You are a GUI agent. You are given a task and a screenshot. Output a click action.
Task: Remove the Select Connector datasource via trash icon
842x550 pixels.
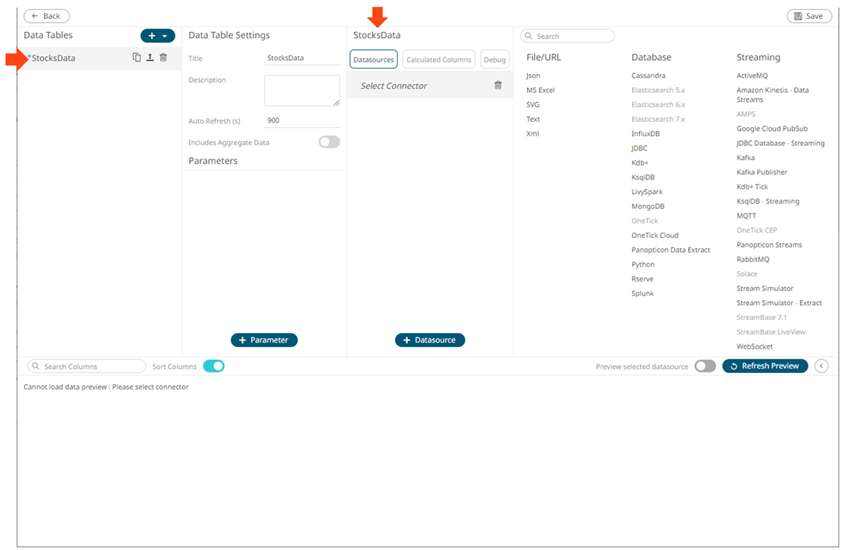498,86
